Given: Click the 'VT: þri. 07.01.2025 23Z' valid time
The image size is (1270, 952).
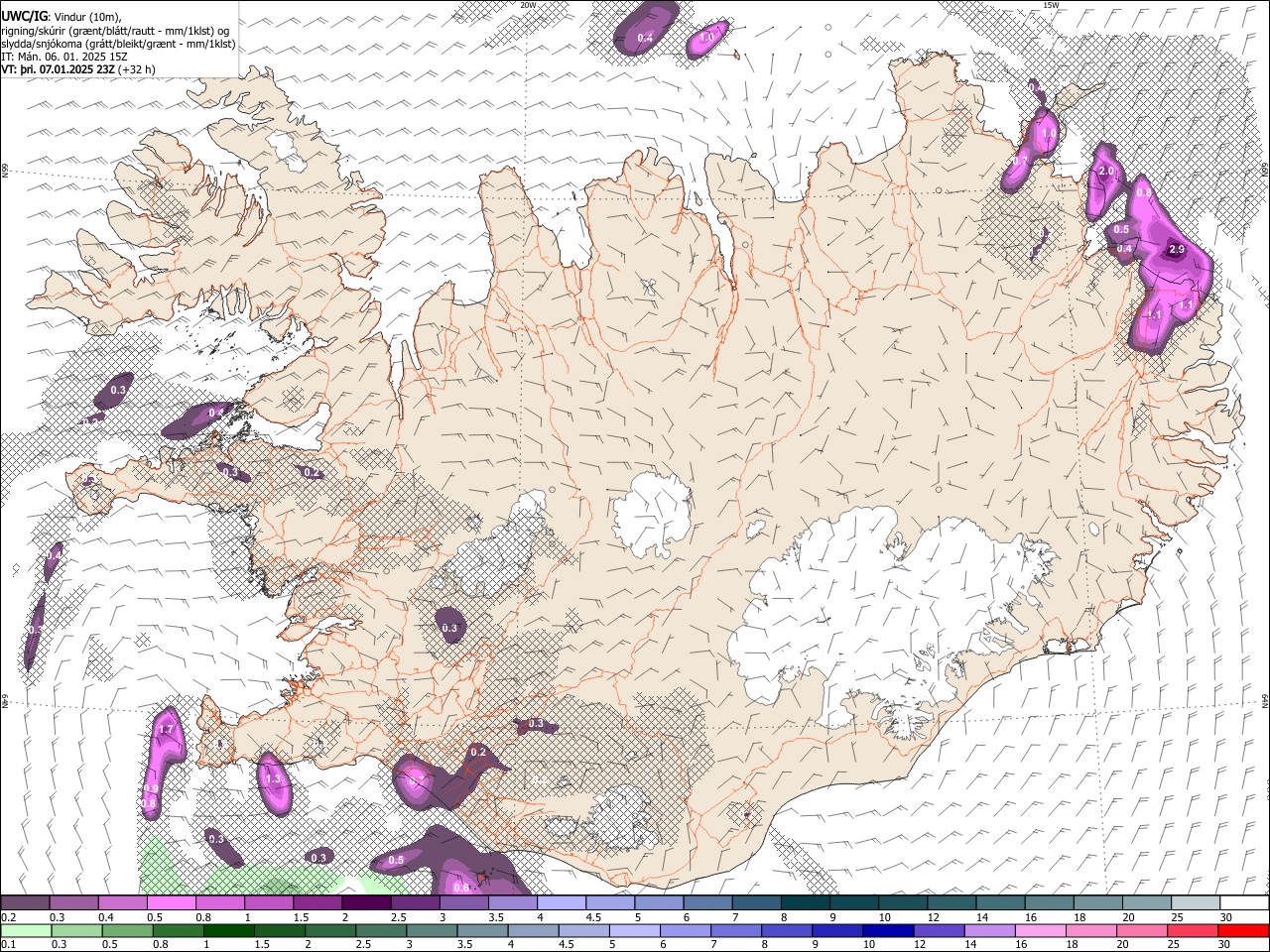Looking at the screenshot, I should (59, 69).
